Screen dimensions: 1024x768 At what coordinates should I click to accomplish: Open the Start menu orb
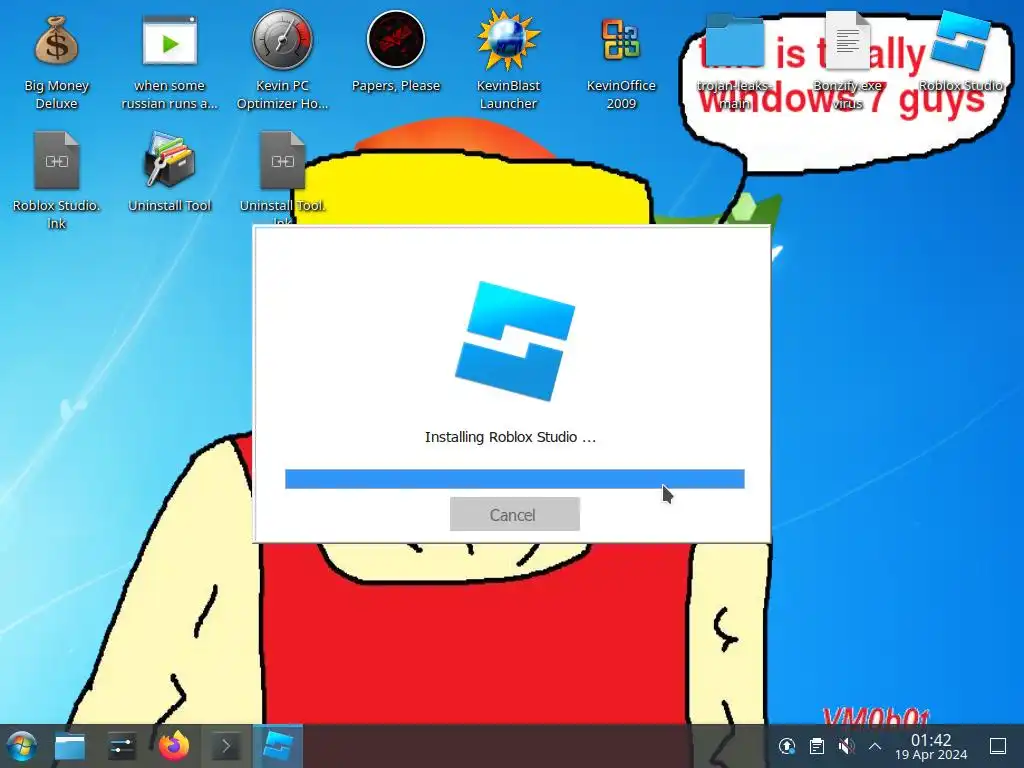pyautogui.click(x=22, y=746)
